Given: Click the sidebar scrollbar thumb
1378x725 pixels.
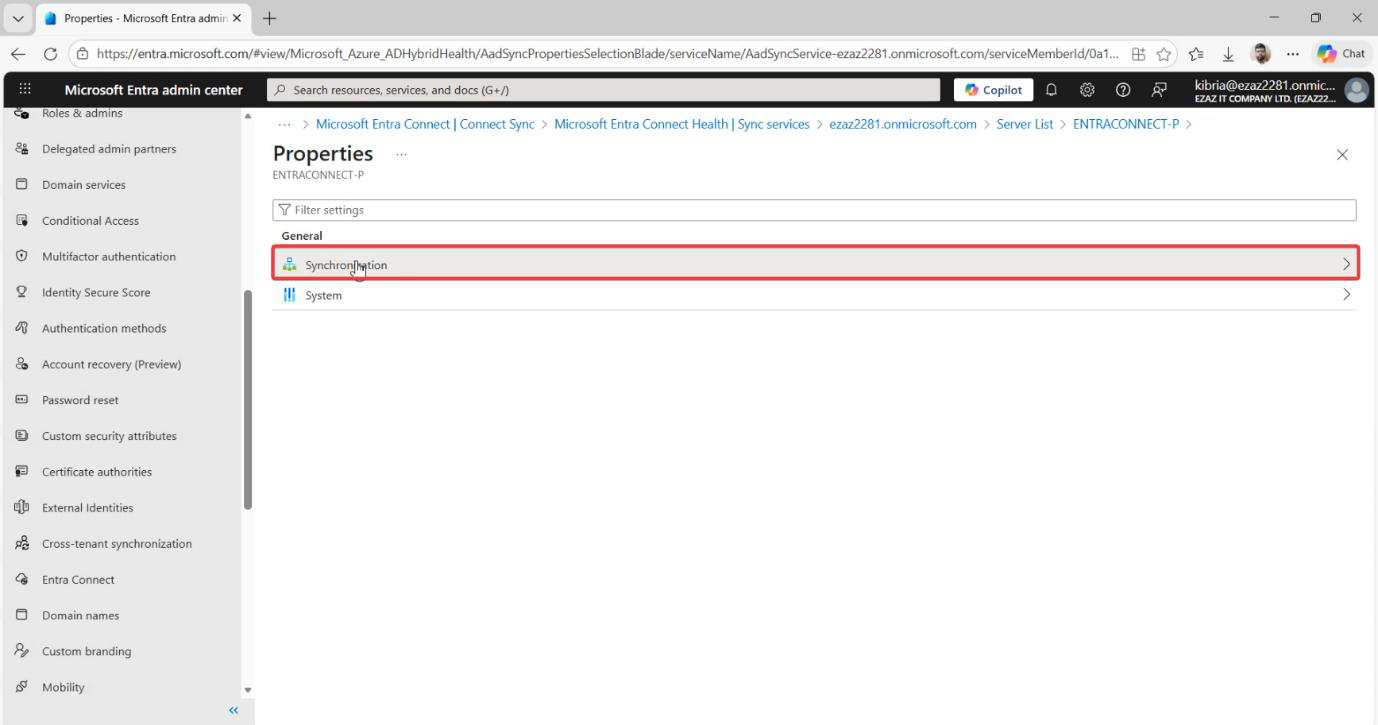Looking at the screenshot, I should coord(248,400).
